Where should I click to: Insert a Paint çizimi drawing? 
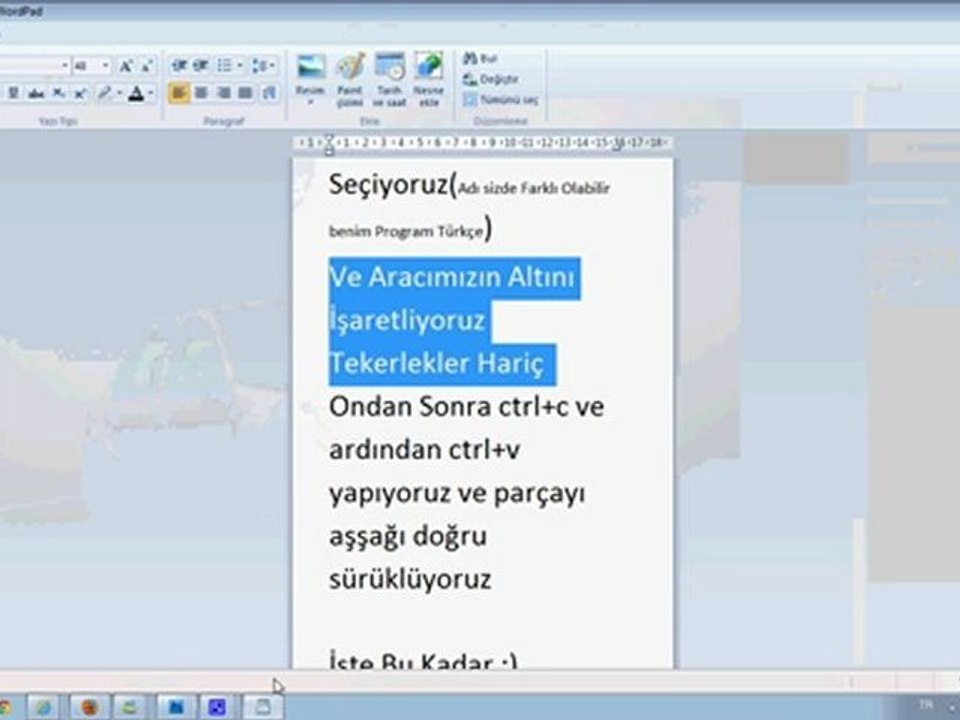(x=350, y=80)
